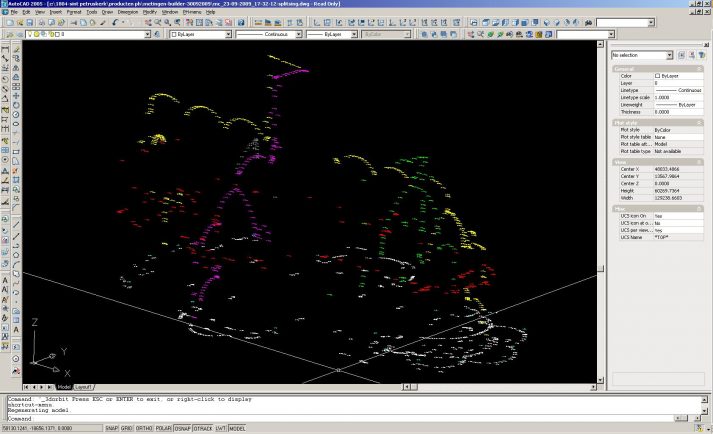This screenshot has height=434, width=713.
Task: Collapse the General section in Properties
Action: point(700,69)
